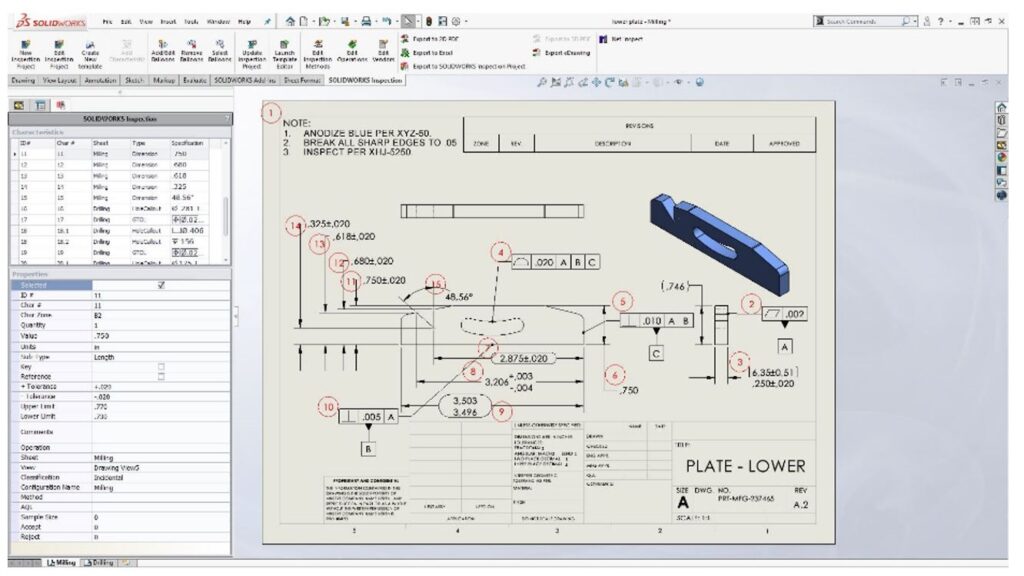
Task: Open the Drilling sheet tab
Action: tap(100, 563)
